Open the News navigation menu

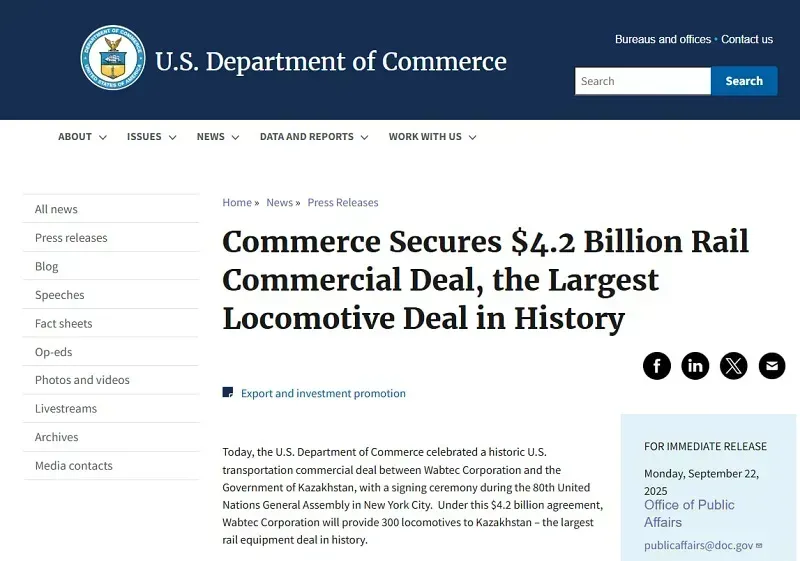(218, 137)
